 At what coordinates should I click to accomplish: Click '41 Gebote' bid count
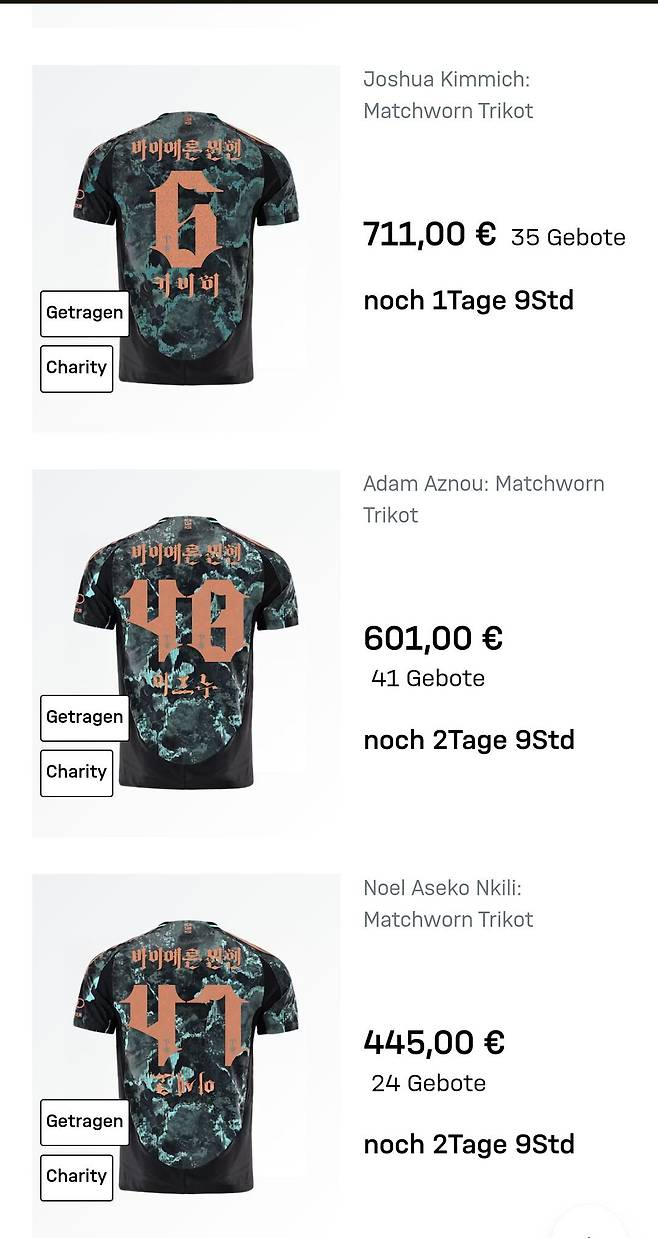pyautogui.click(x=428, y=678)
